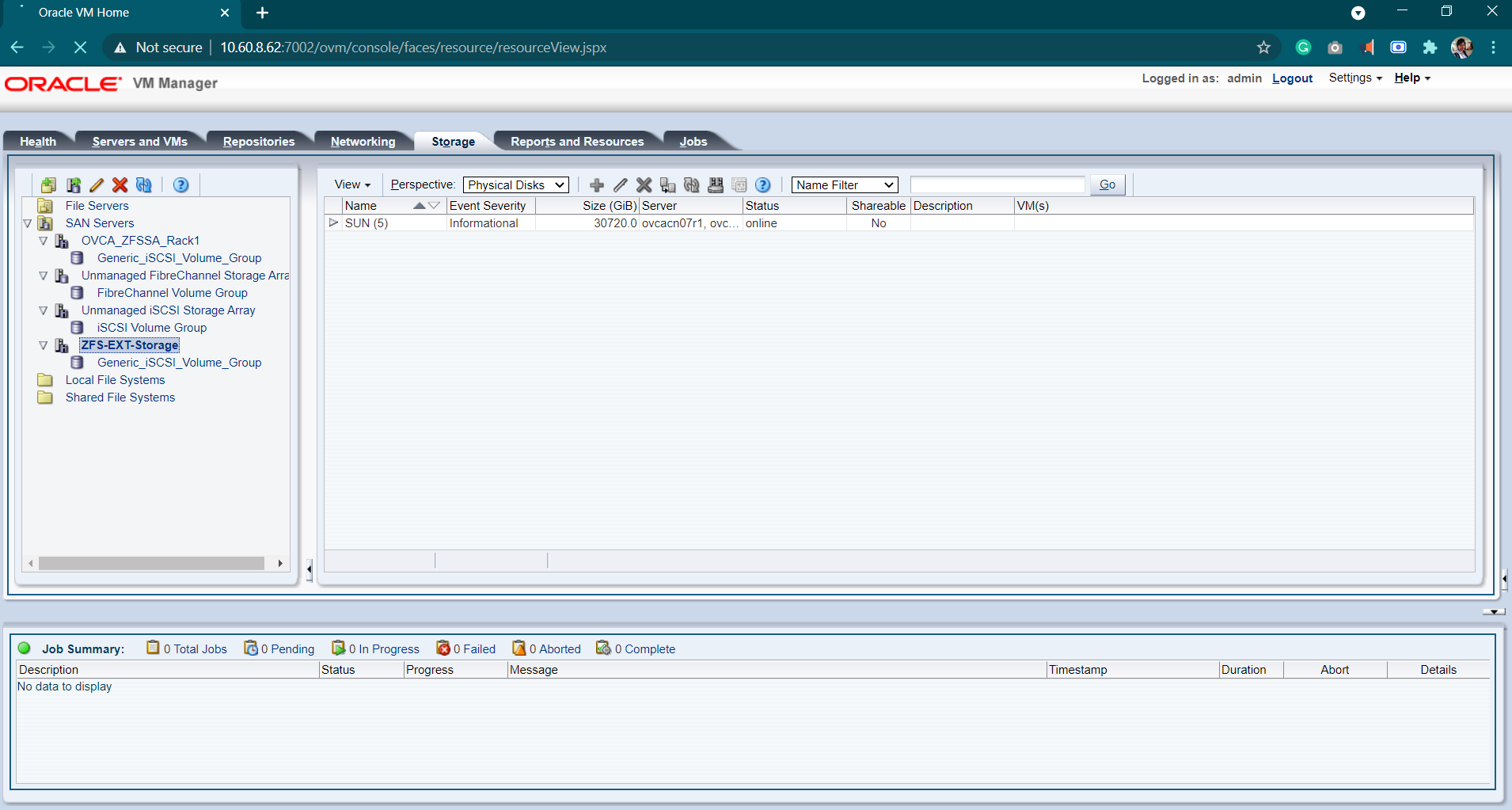The image size is (1512, 810).
Task: Open help icon in physical disks toolbar
Action: pos(763,184)
